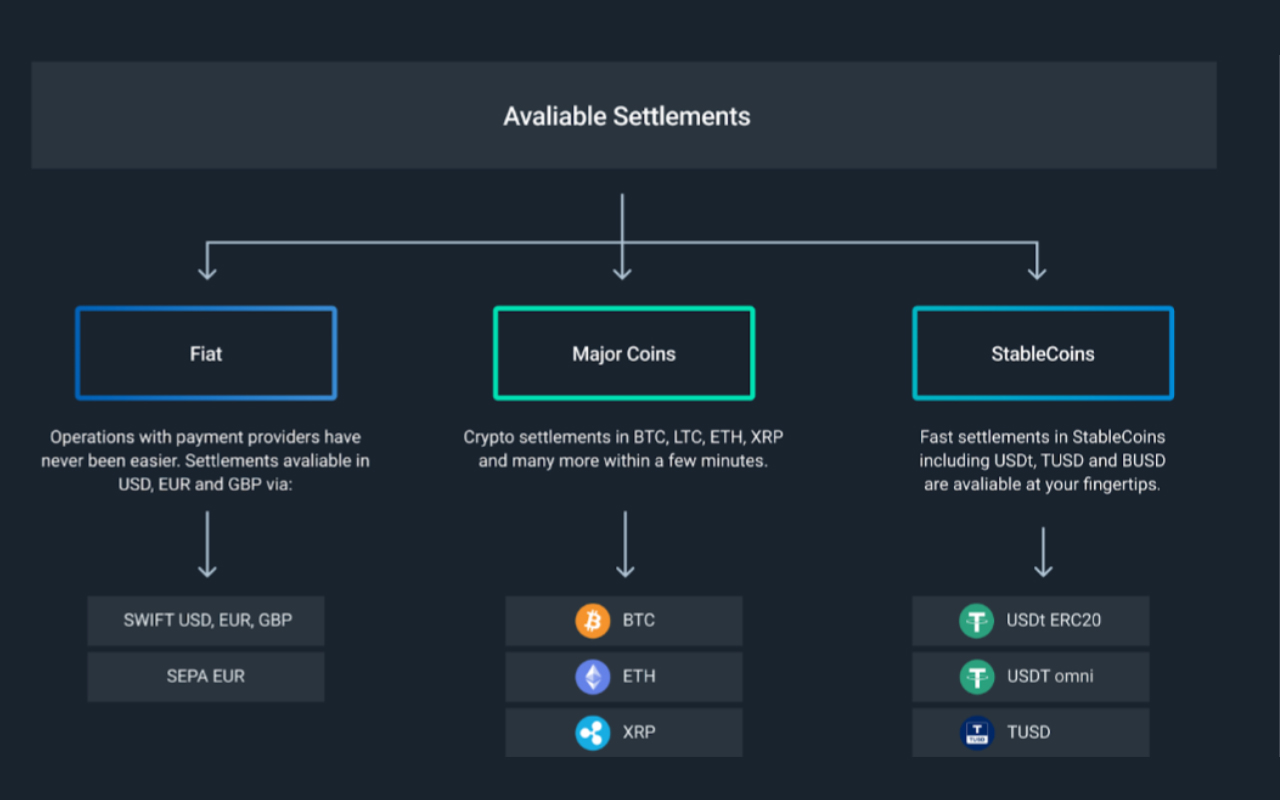This screenshot has width=1280, height=800.
Task: Select the Major Coins category box
Action: coord(624,354)
